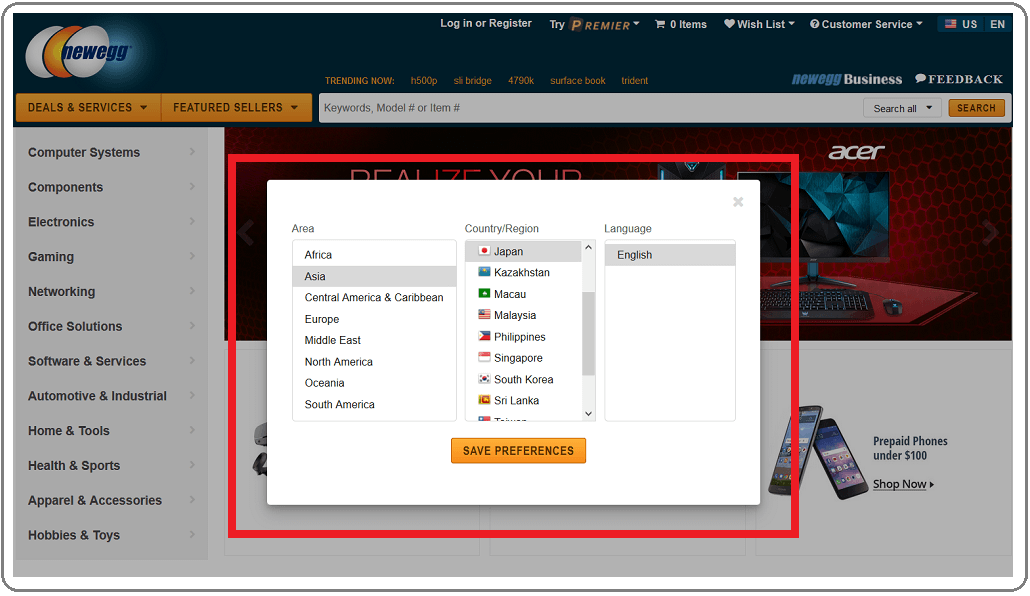Click trending term 4790k

tap(521, 81)
